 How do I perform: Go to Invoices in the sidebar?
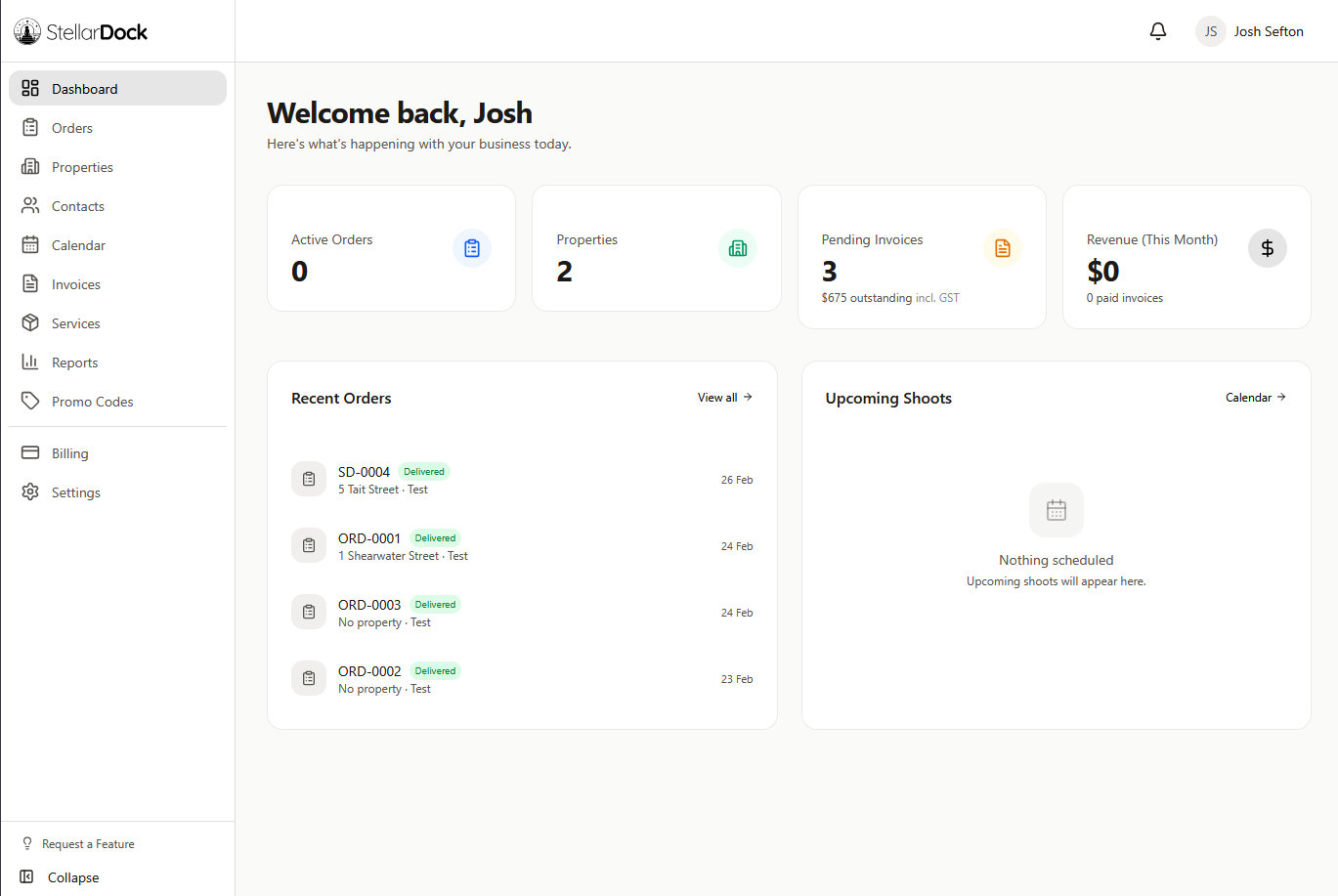(x=76, y=284)
